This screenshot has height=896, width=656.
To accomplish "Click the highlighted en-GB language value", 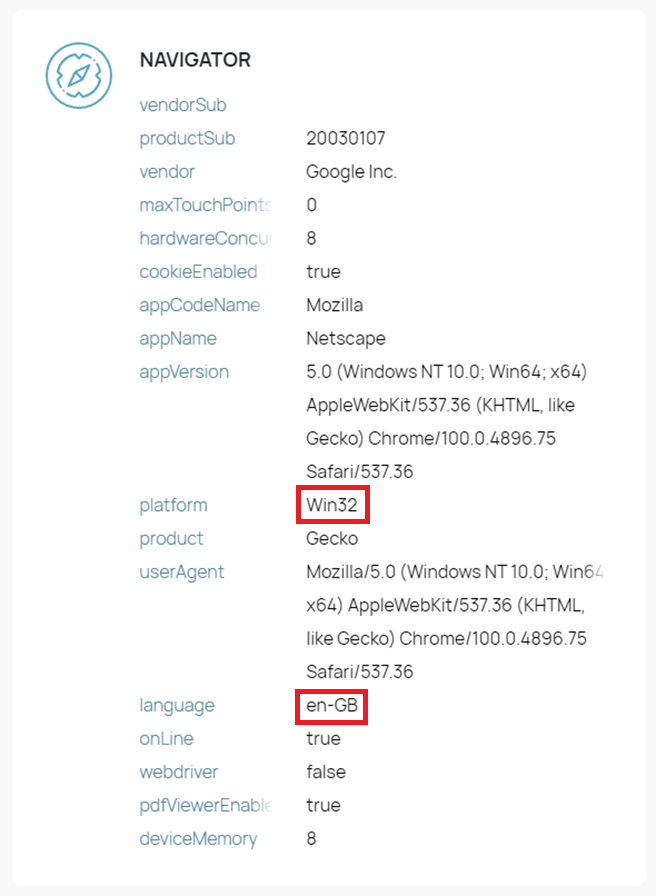I will (x=332, y=705).
